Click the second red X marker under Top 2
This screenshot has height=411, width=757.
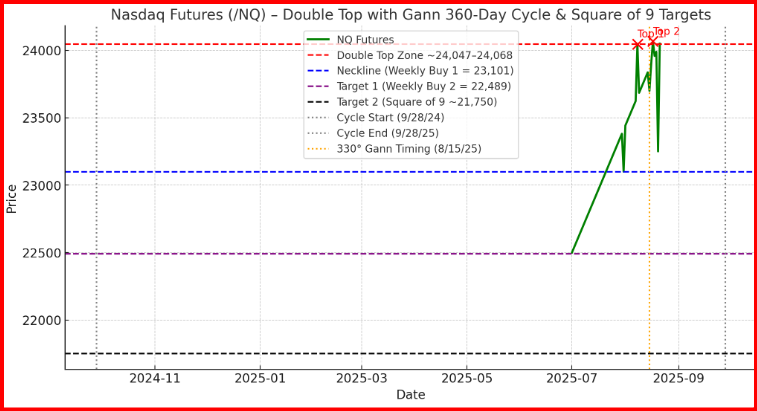tap(653, 43)
